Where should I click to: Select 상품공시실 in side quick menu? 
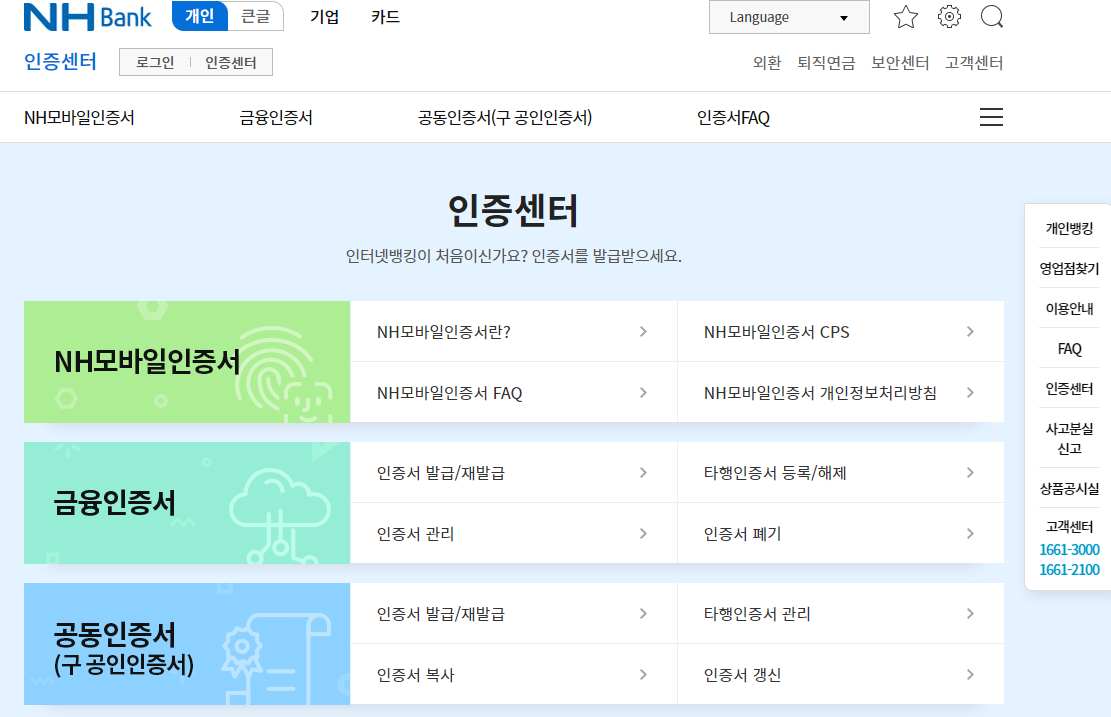click(x=1069, y=488)
